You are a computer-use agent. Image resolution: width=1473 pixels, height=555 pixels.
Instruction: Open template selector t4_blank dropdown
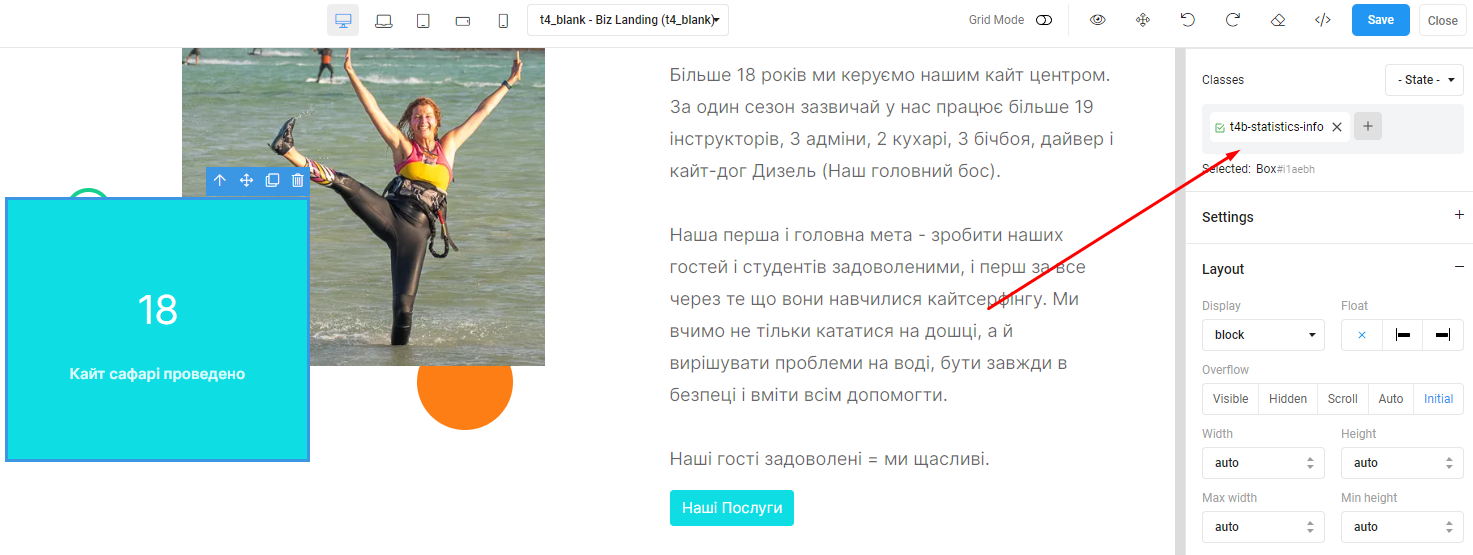click(628, 20)
